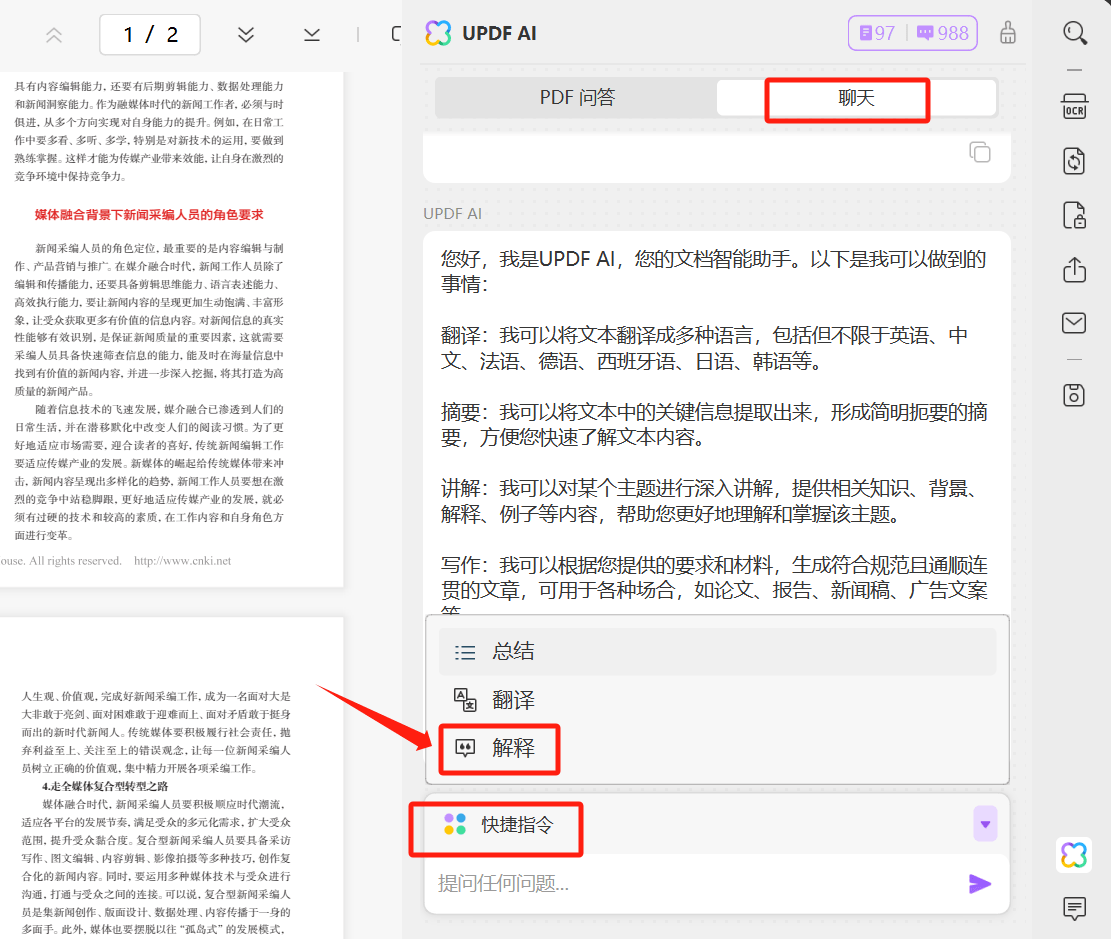Open the 988 chat credits counter
The image size is (1111, 939).
click(x=943, y=33)
